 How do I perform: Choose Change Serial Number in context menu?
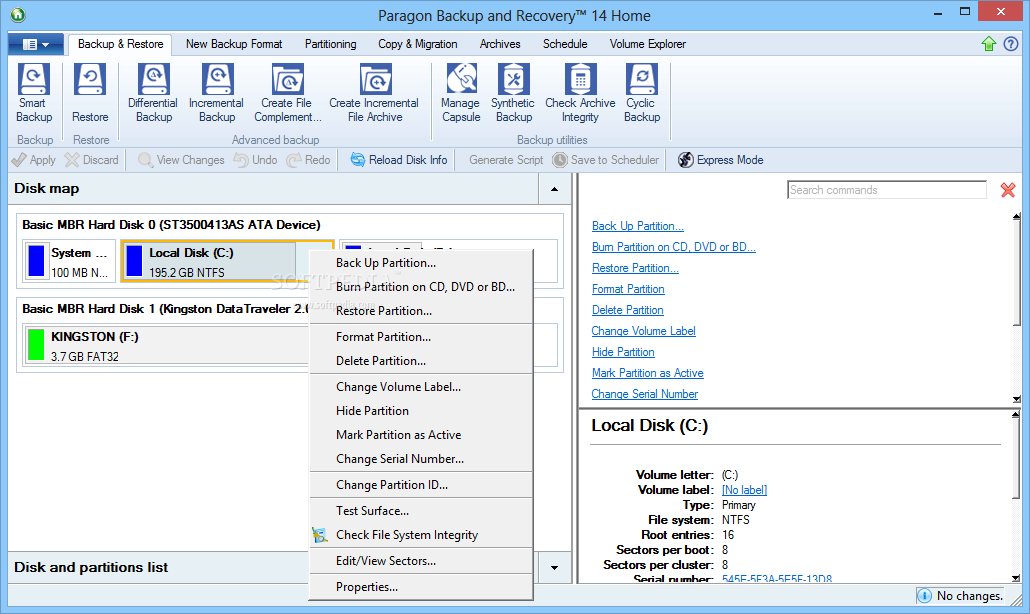click(x=421, y=459)
